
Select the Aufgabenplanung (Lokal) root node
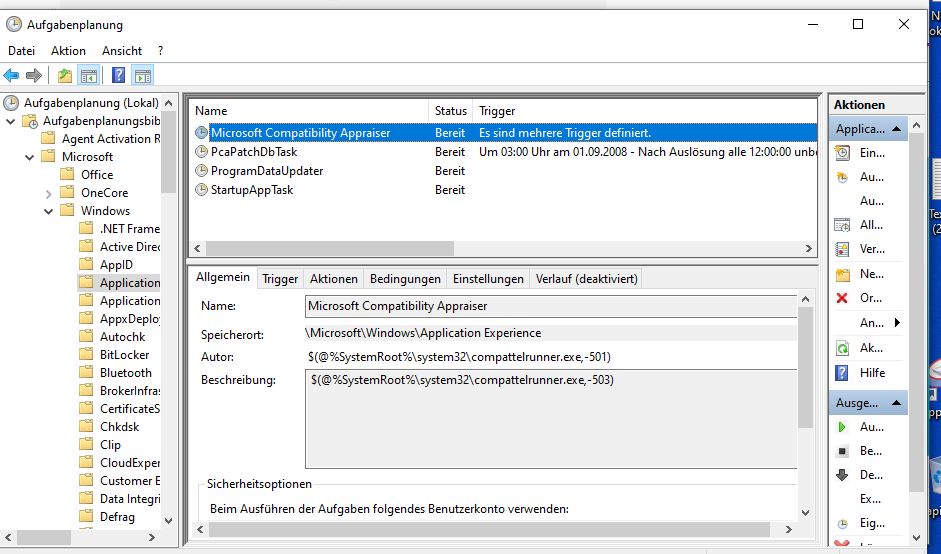pos(91,103)
